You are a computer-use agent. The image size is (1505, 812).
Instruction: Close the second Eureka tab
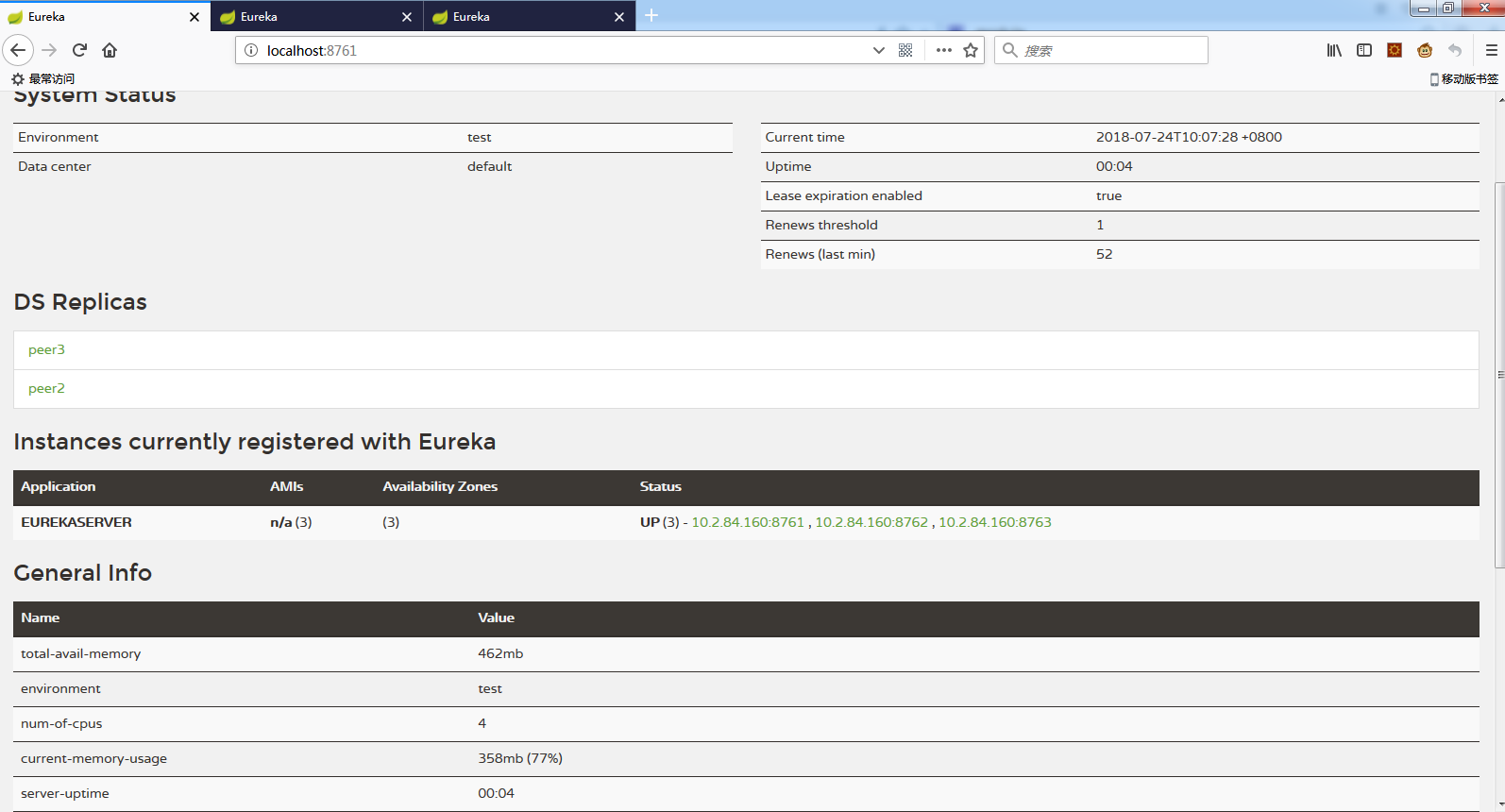[x=407, y=17]
